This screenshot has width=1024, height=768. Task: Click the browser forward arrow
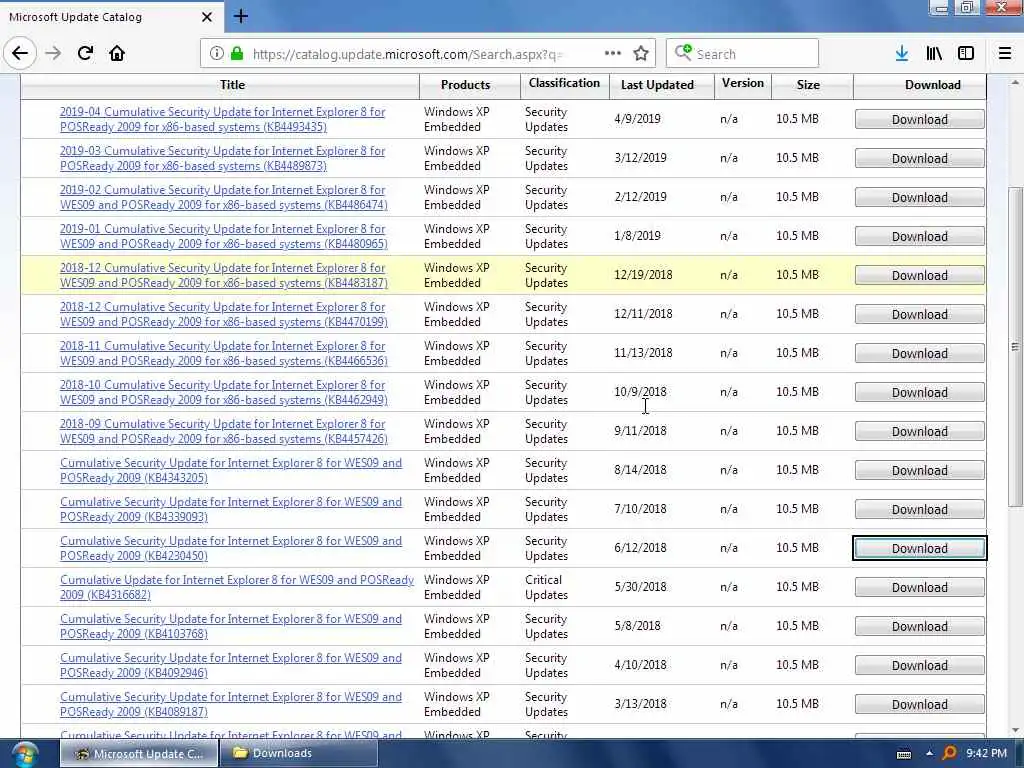tap(53, 54)
